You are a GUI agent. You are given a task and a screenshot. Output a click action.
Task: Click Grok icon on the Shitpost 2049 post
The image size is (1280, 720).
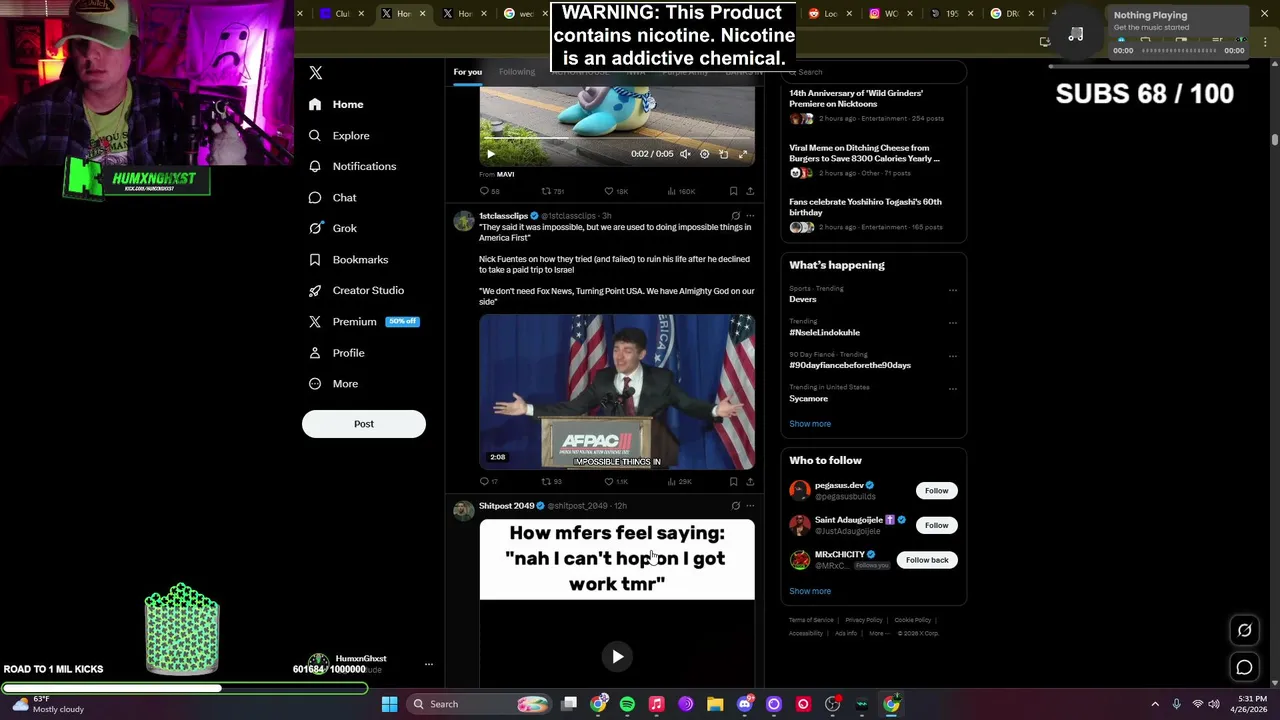735,506
